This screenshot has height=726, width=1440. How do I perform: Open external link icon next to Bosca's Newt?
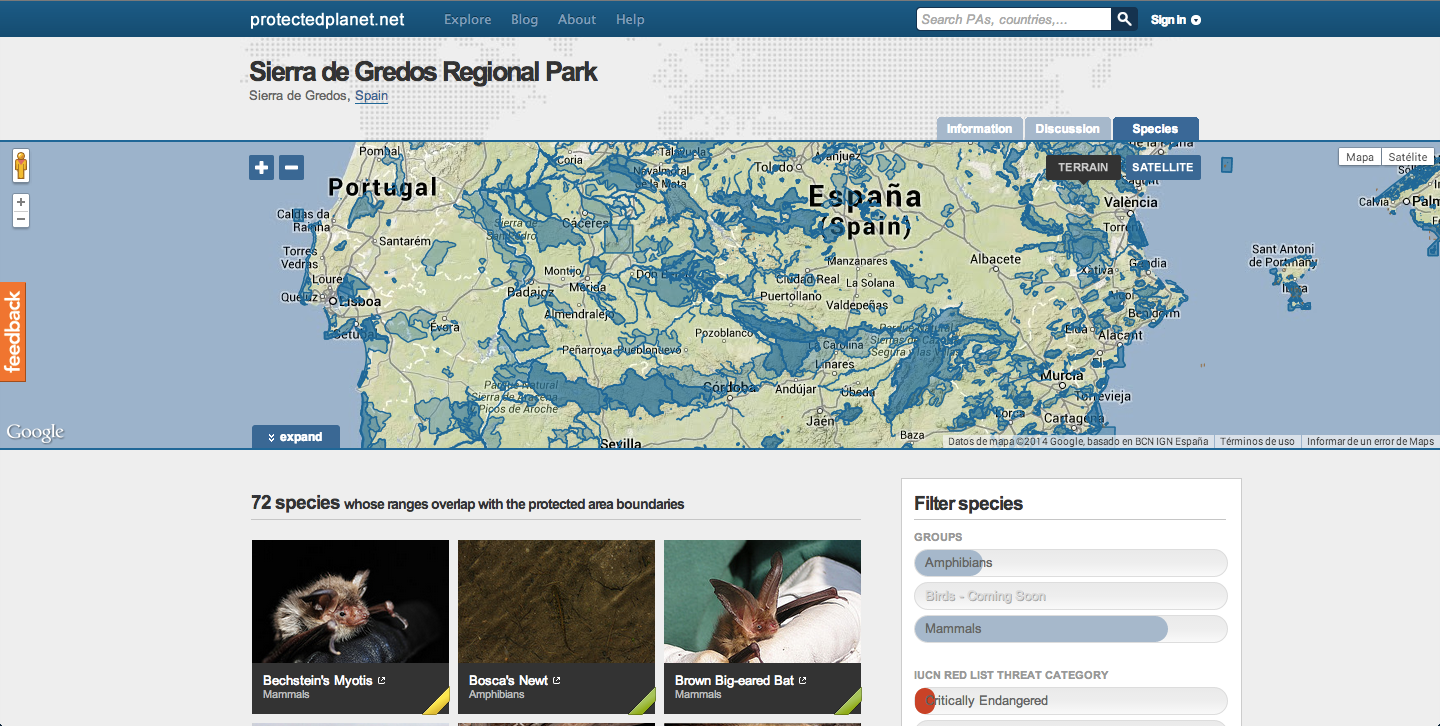click(x=557, y=681)
